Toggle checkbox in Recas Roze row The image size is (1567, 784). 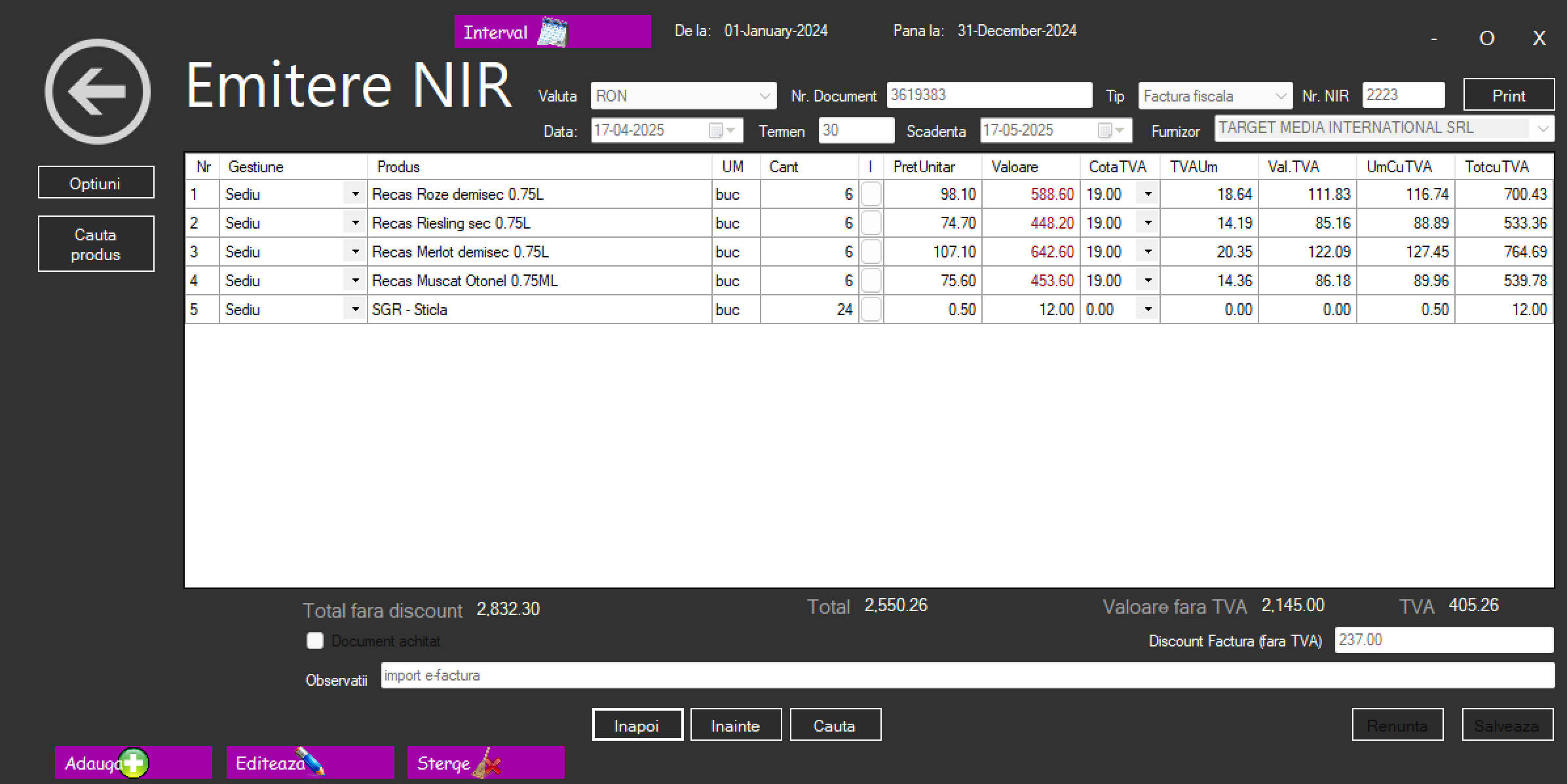click(x=871, y=195)
